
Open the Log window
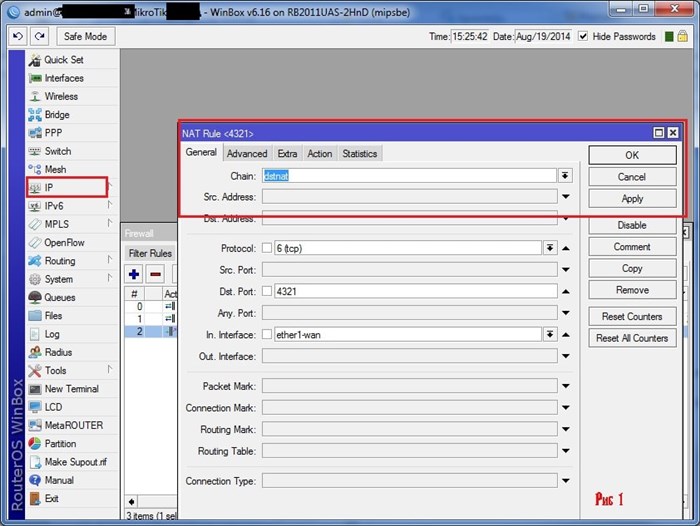click(x=52, y=334)
